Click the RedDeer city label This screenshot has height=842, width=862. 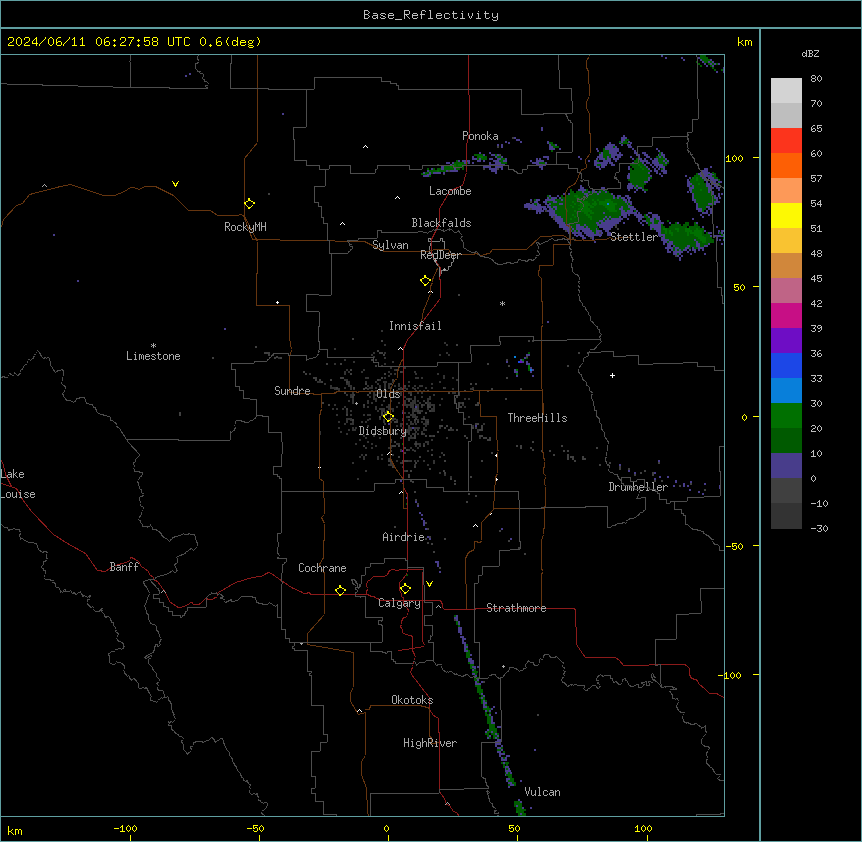tap(440, 255)
